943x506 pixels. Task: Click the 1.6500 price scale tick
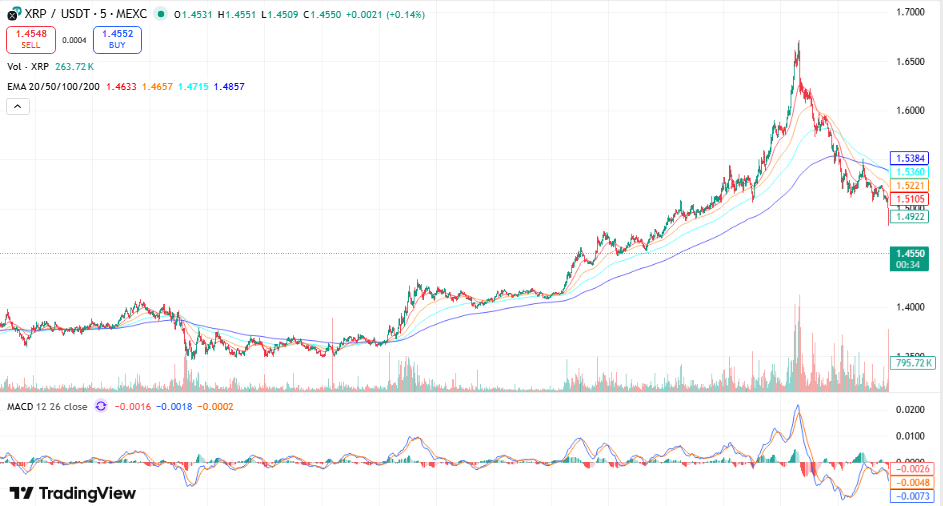click(910, 61)
